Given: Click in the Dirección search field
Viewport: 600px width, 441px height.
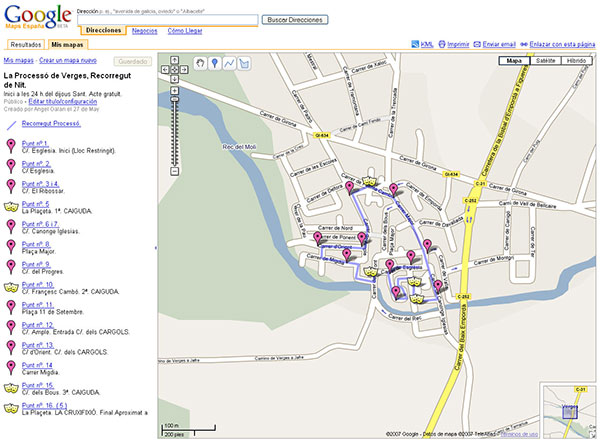Looking at the screenshot, I should pyautogui.click(x=168, y=20).
